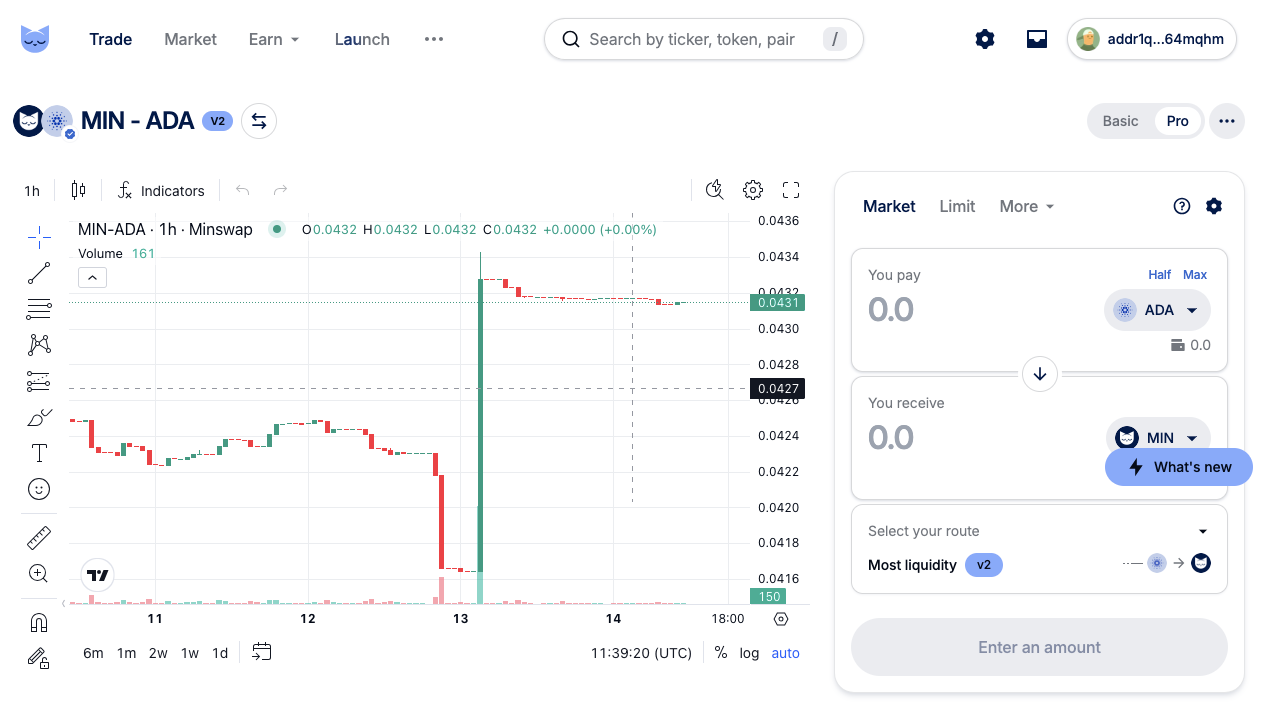This screenshot has width=1268, height=719.
Task: Switch to Basic mode
Action: (x=1120, y=121)
